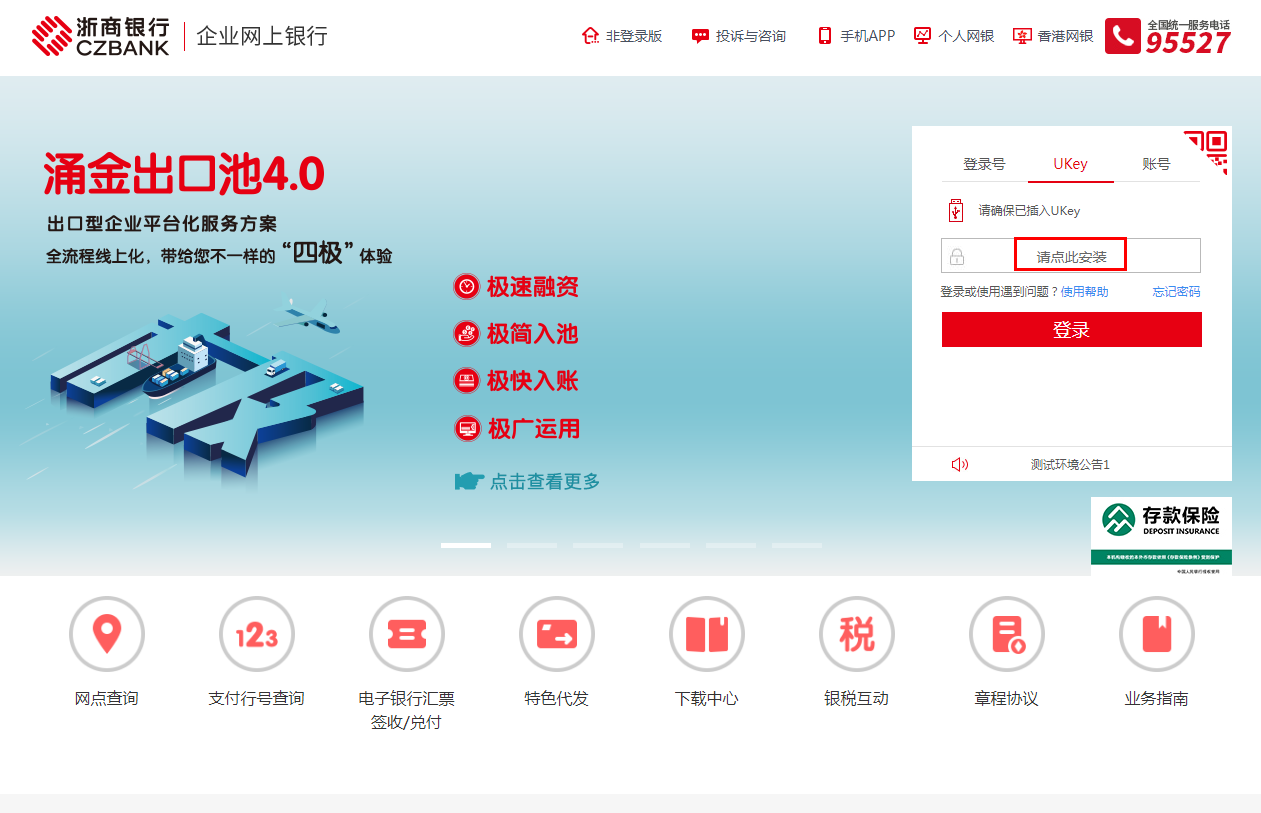This screenshot has width=1261, height=813.
Task: Open 下载中心 via the book icon
Action: point(707,634)
